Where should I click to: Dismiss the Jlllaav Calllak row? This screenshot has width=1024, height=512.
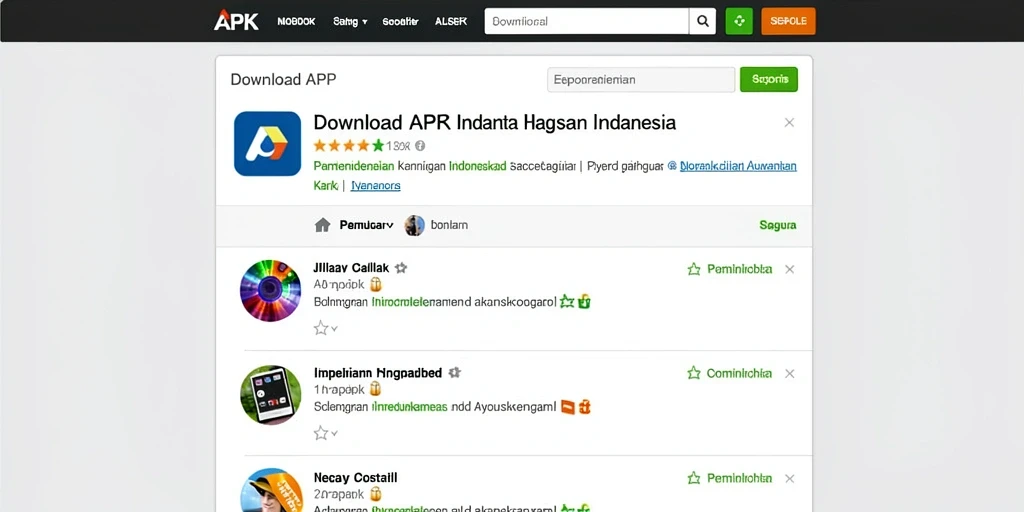(x=790, y=269)
